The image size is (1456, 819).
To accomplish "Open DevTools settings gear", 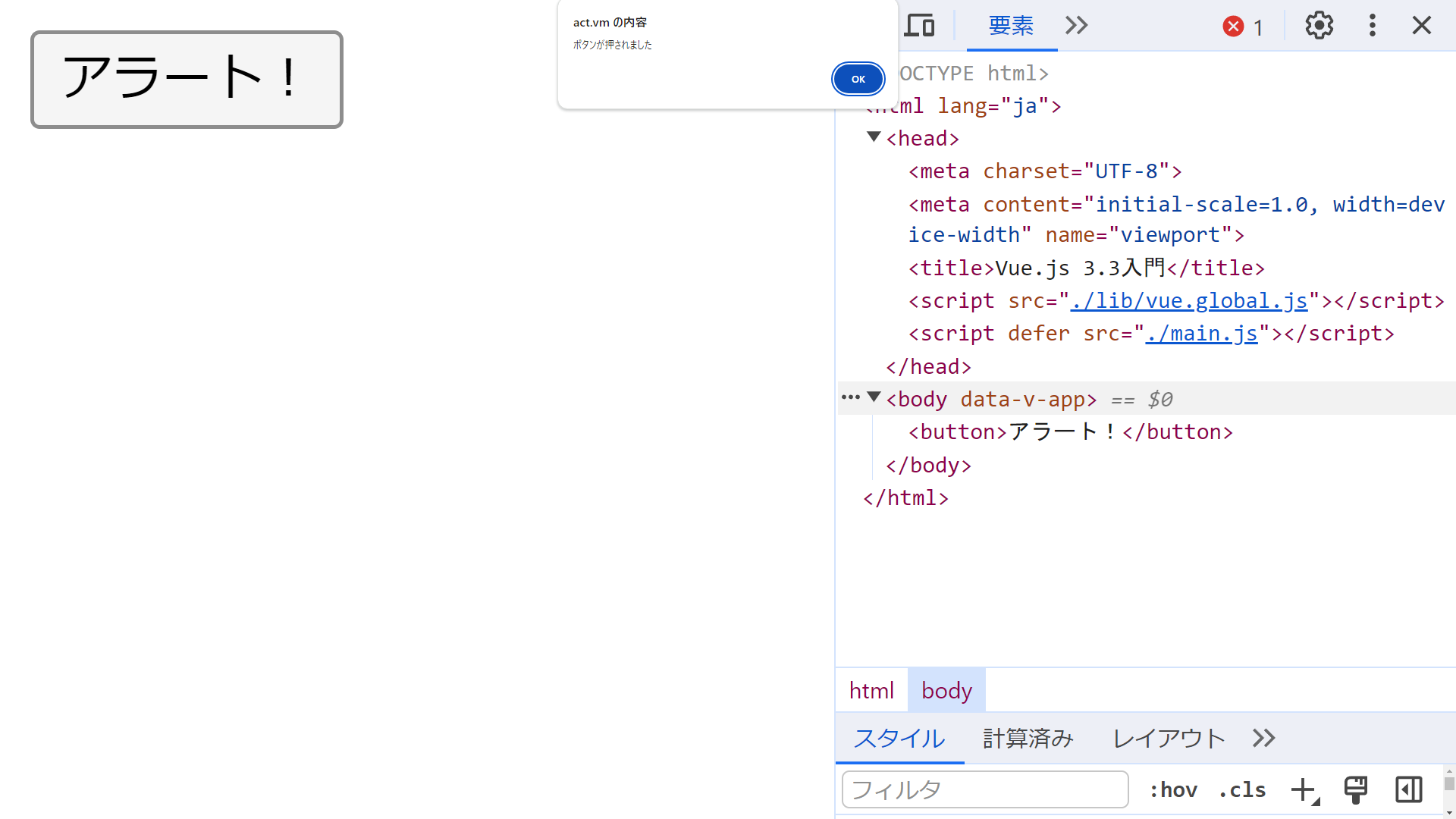I will (x=1319, y=26).
